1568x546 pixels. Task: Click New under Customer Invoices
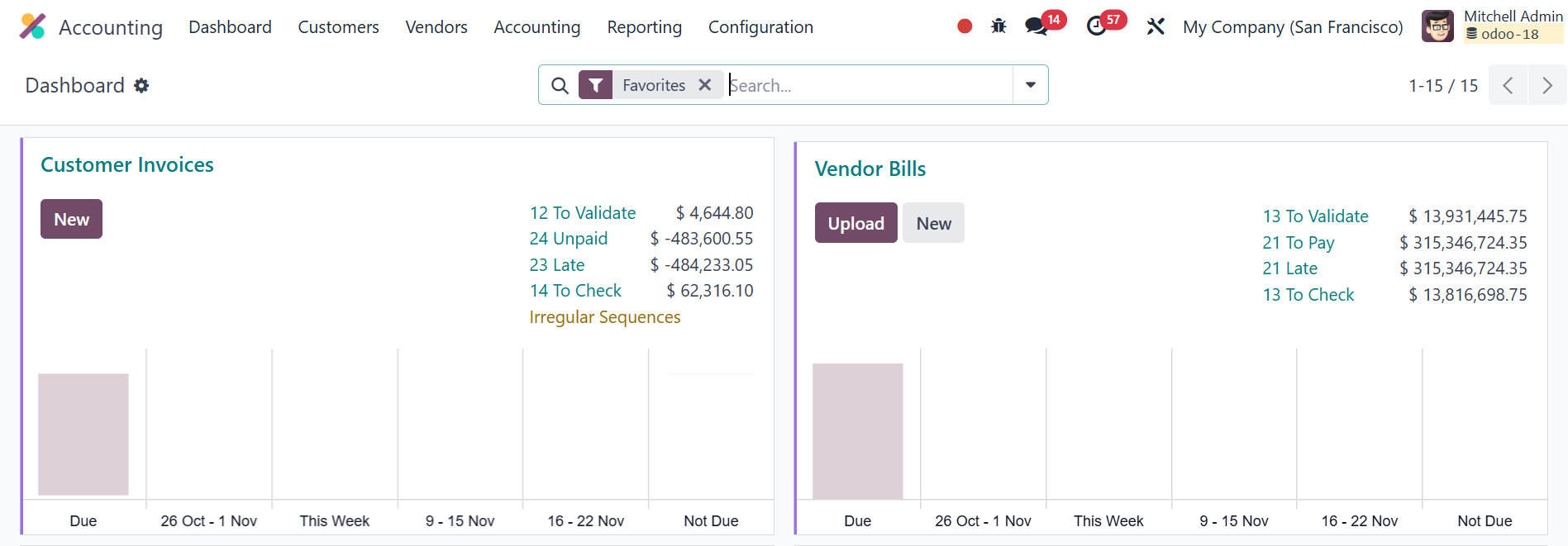pos(71,219)
